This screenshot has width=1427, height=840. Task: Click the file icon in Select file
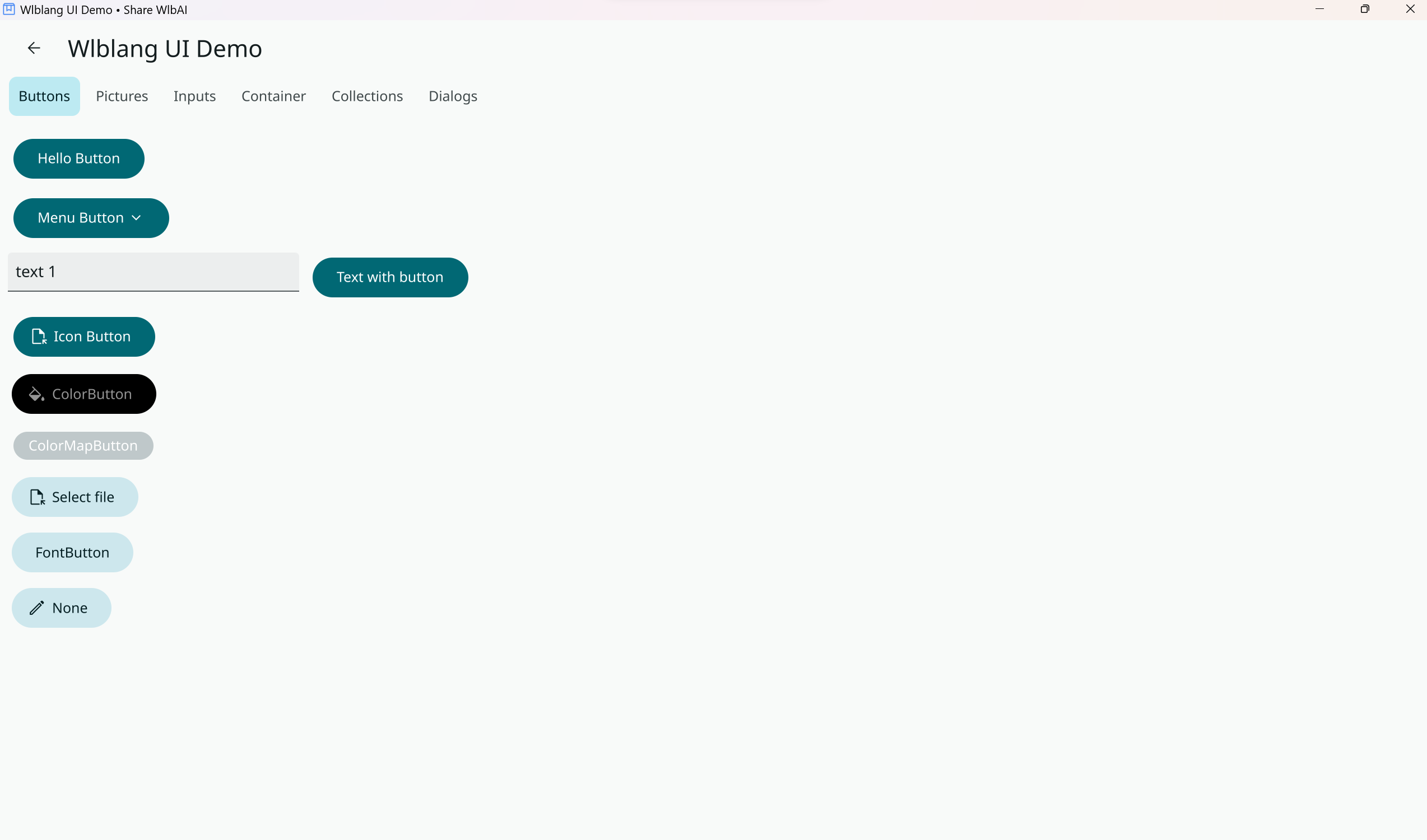tap(38, 497)
